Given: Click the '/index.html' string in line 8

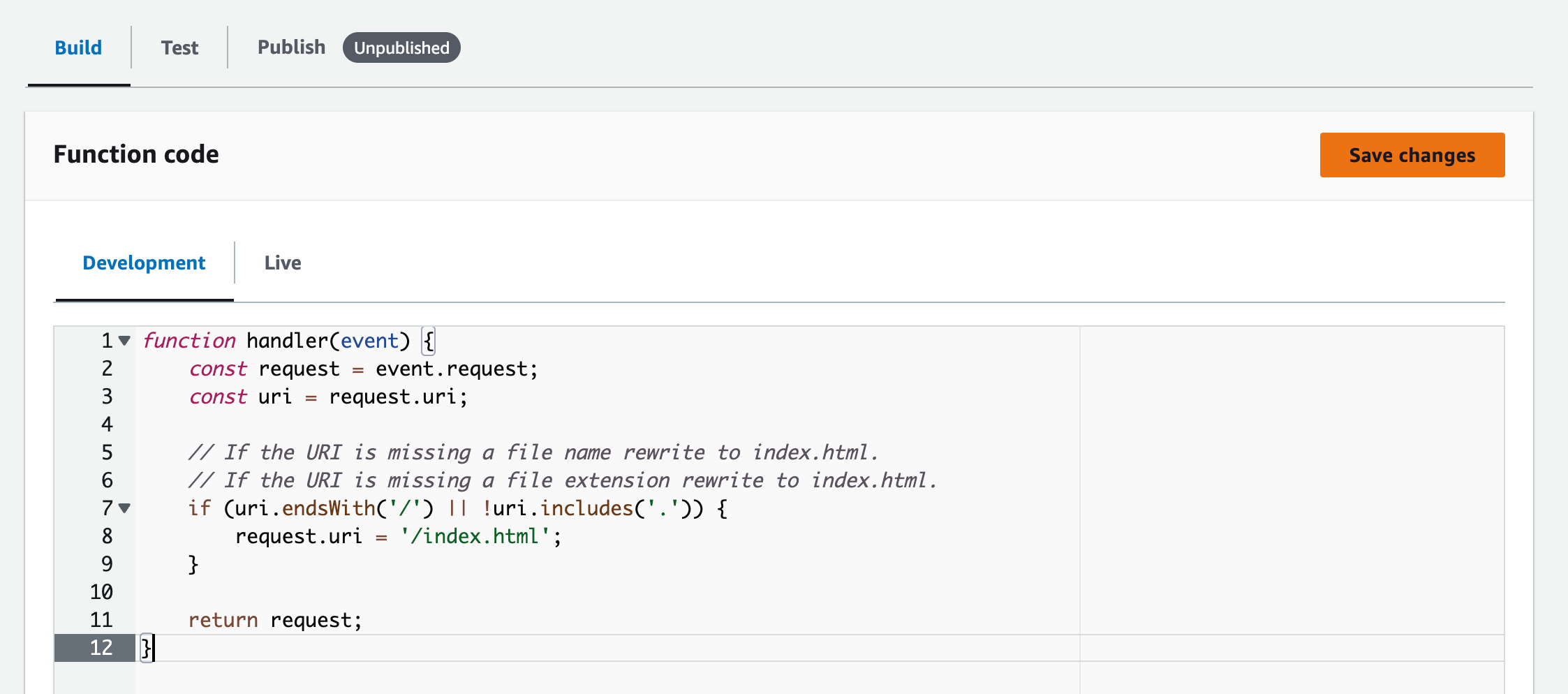Looking at the screenshot, I should tap(475, 536).
